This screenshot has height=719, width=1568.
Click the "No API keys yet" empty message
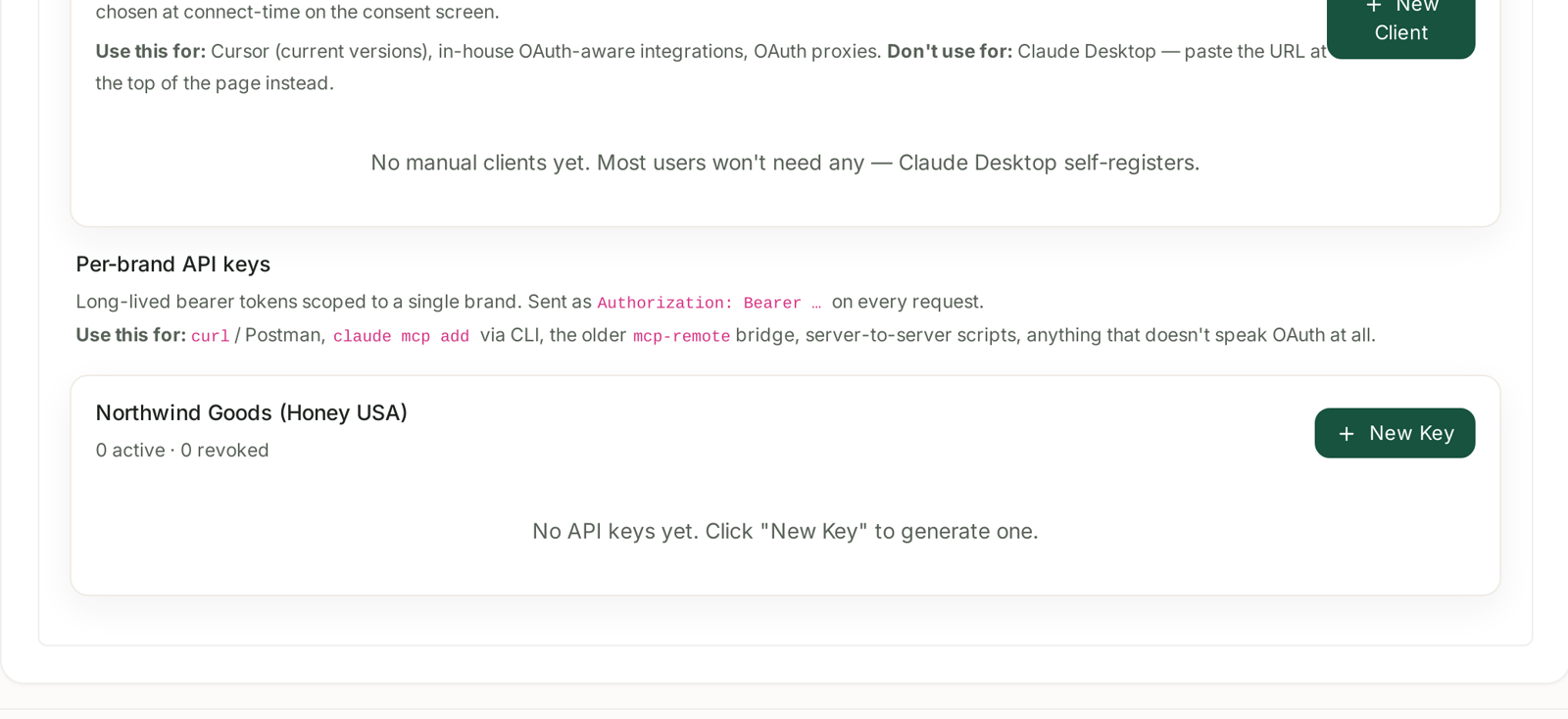click(x=785, y=532)
